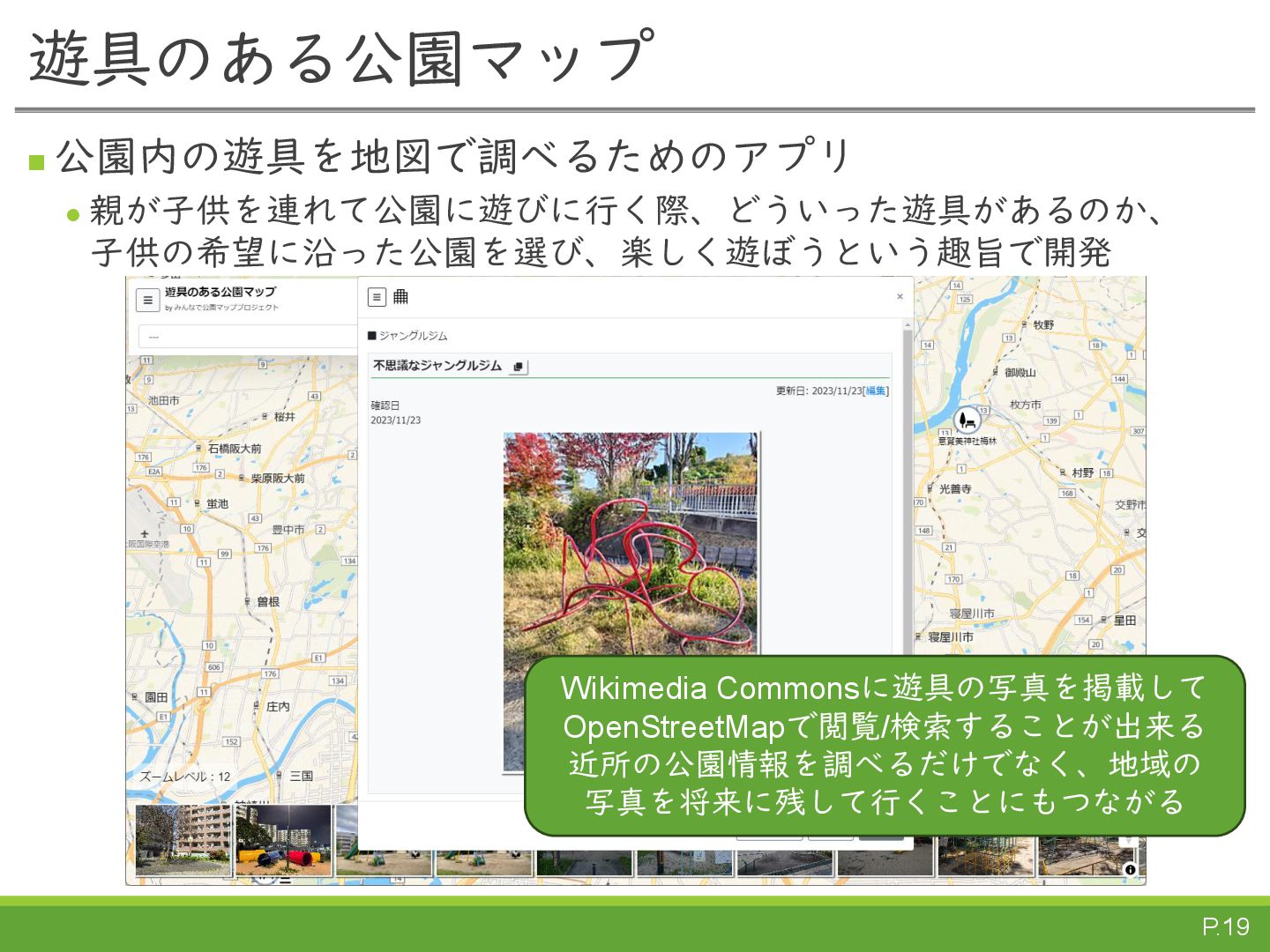The width and height of the screenshot is (1270, 952).
Task: Click the 豊中市 label on the map
Action: (x=288, y=530)
